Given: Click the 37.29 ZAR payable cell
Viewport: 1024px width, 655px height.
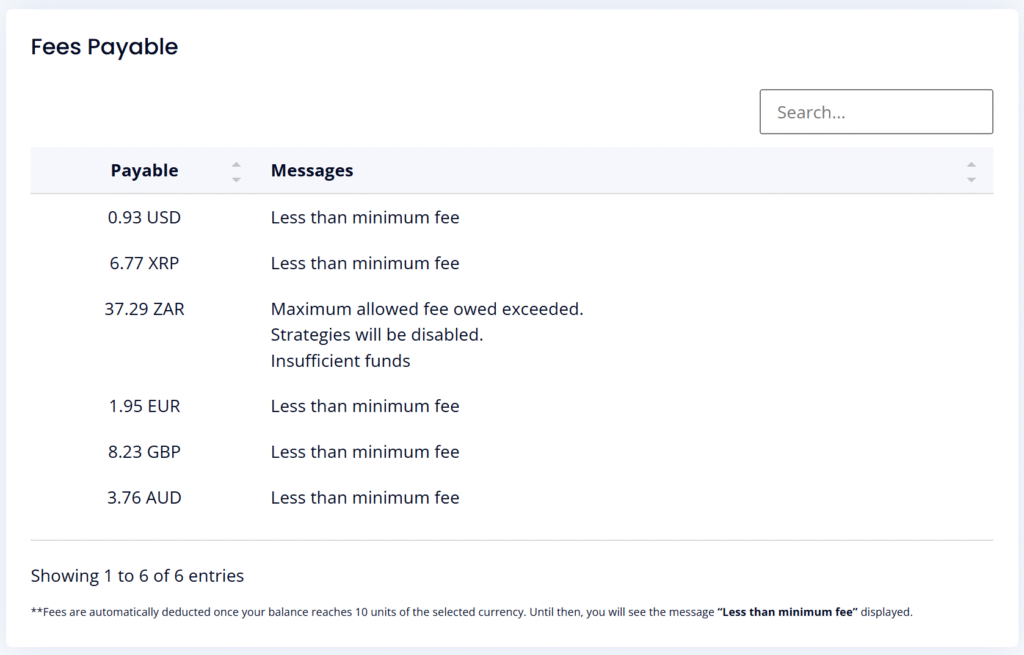Looking at the screenshot, I should (144, 309).
